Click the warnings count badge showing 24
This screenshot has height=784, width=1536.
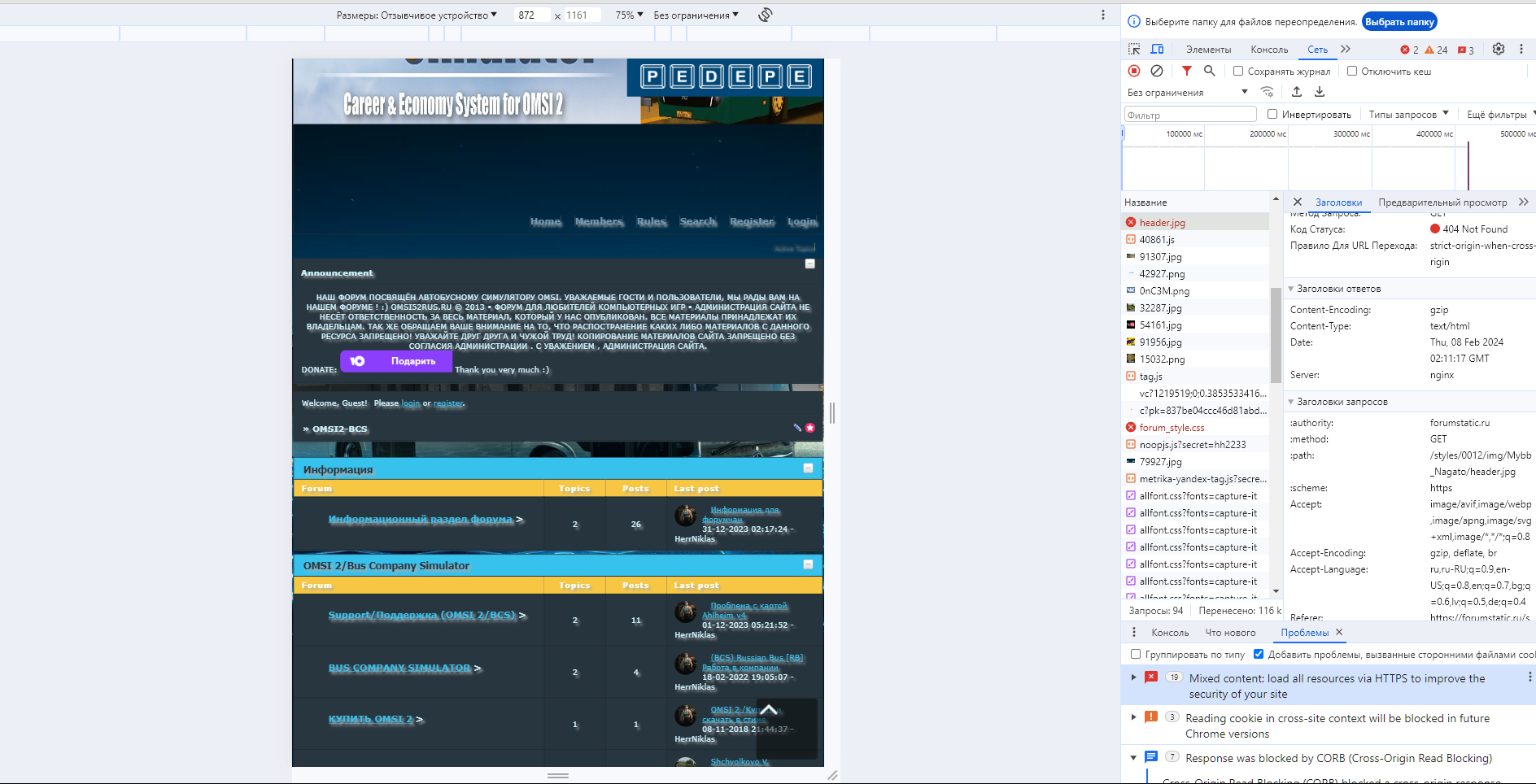(x=1436, y=50)
